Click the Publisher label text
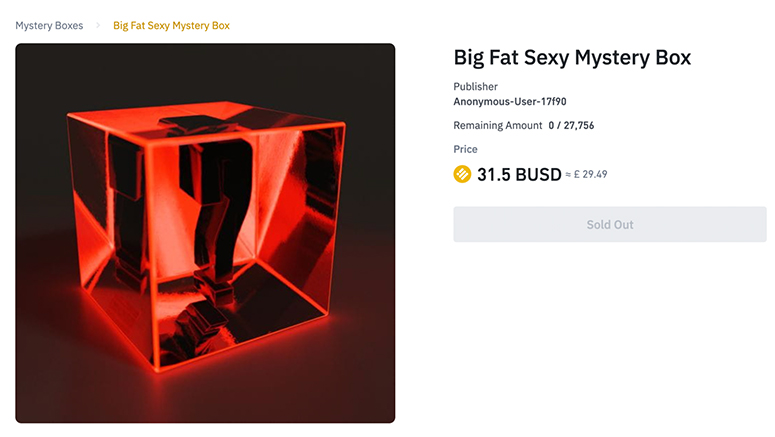Viewport: 775px width, 437px height. (x=475, y=87)
